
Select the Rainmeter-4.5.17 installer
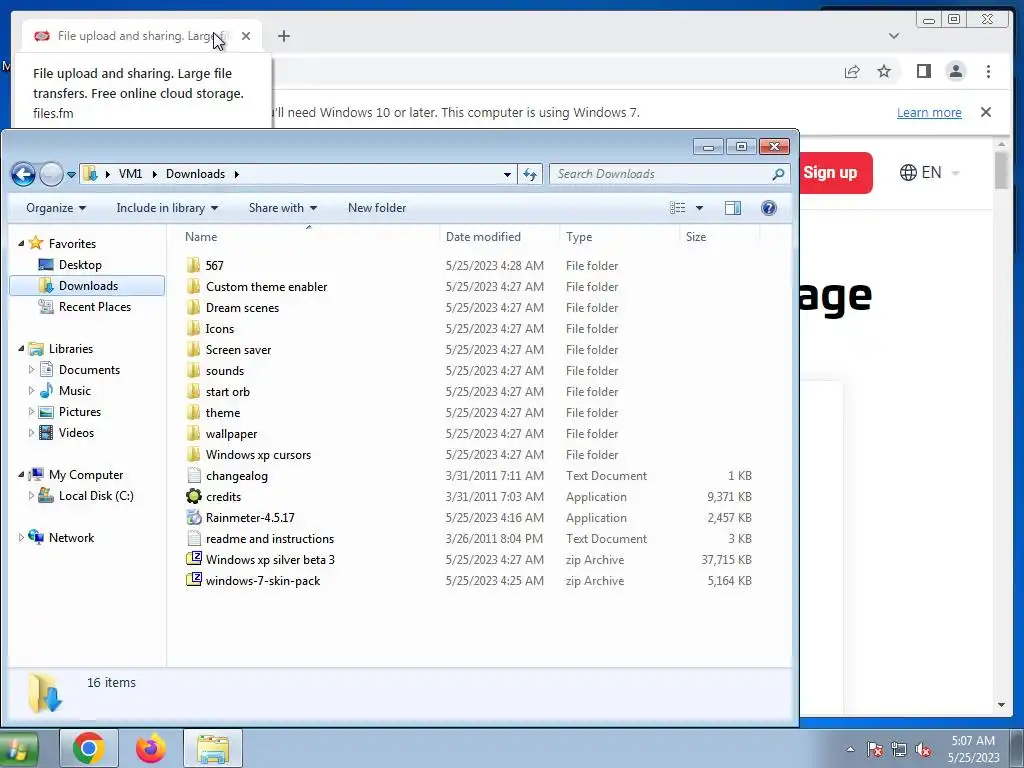(249, 517)
